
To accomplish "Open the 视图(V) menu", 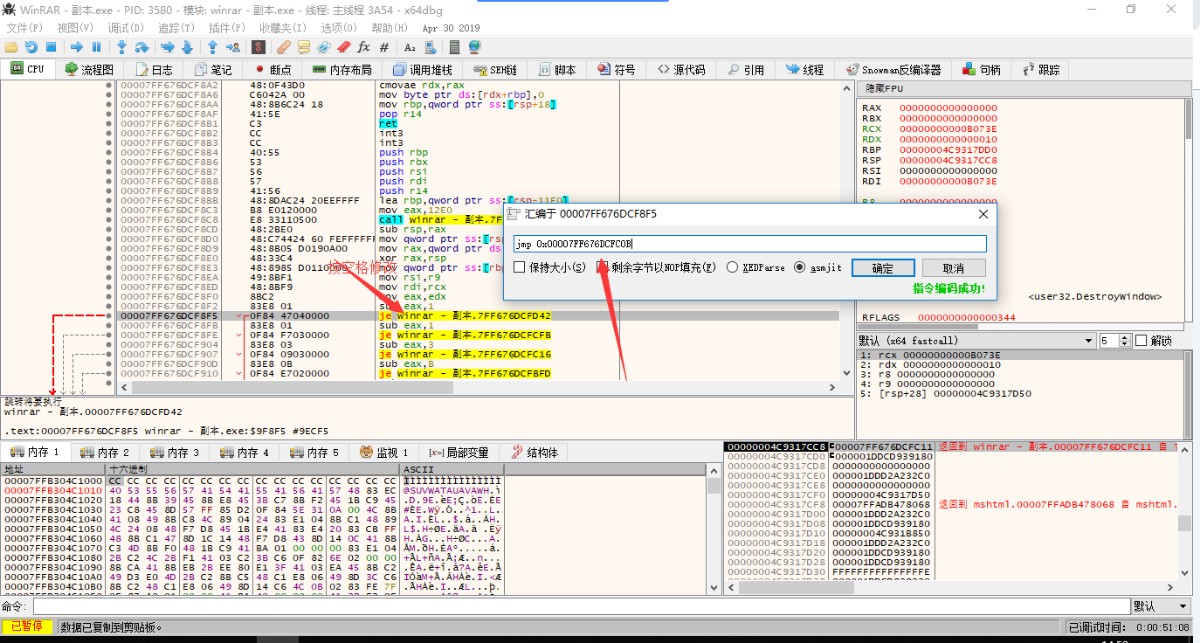I will (75, 28).
